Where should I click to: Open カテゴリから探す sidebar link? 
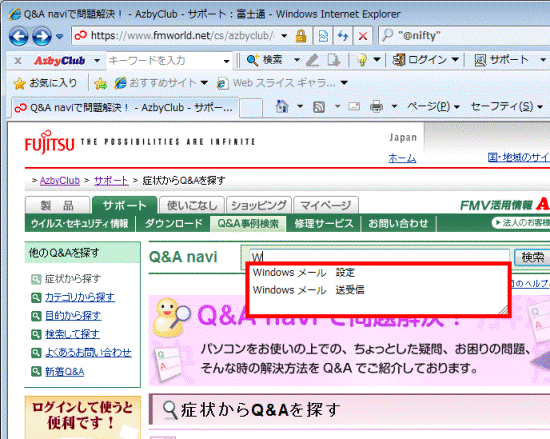pos(80,297)
